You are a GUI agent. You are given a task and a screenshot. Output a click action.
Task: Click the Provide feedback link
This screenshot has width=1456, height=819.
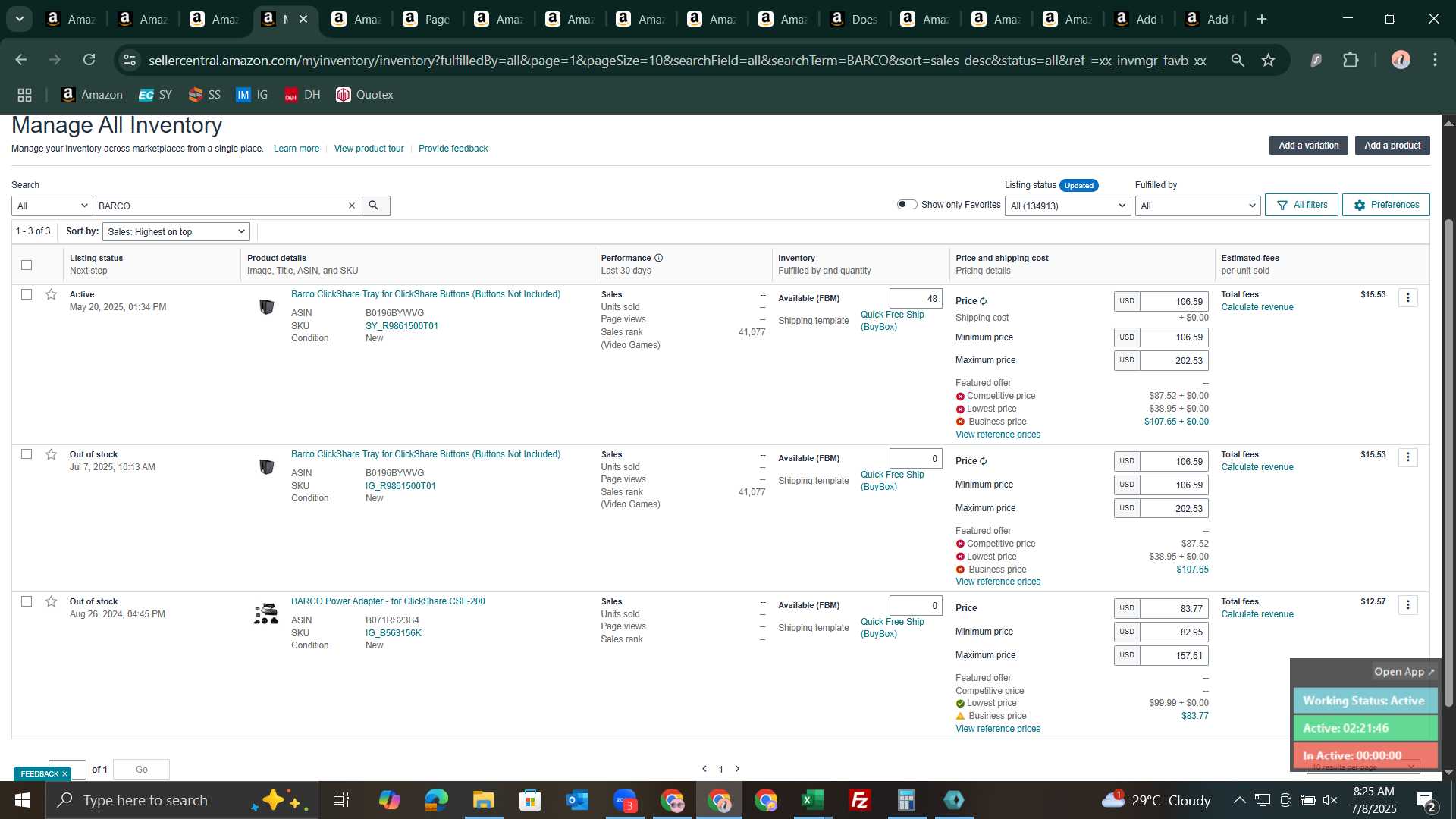[x=453, y=149]
